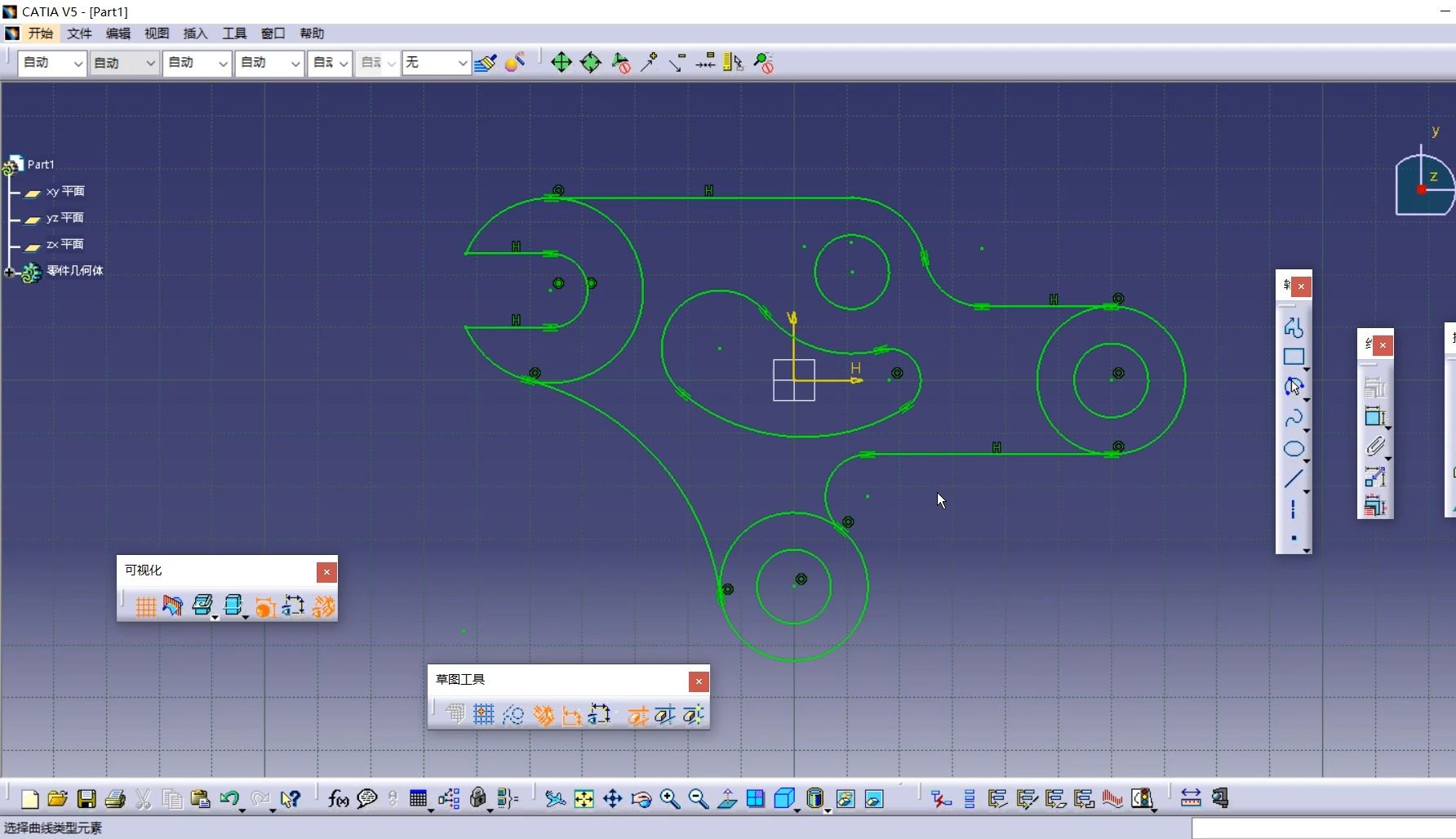The width and height of the screenshot is (1456, 839).
Task: Toggle the view-mode icon beside the cube
Action: pos(815,799)
